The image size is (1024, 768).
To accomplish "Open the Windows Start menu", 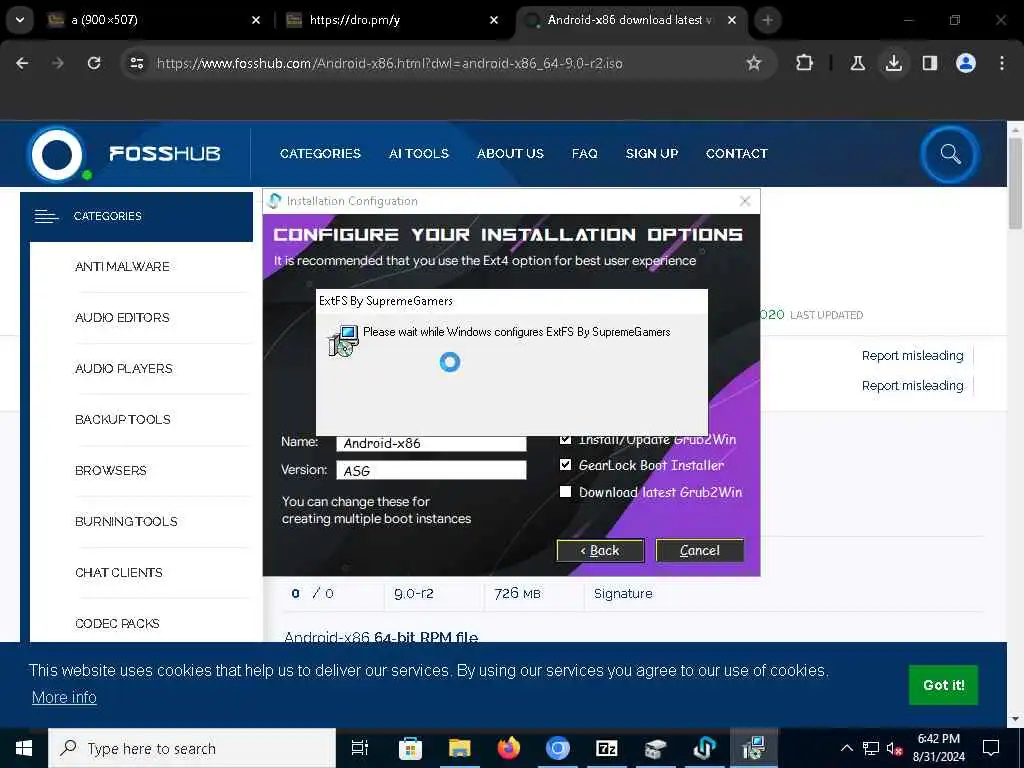I will point(24,748).
